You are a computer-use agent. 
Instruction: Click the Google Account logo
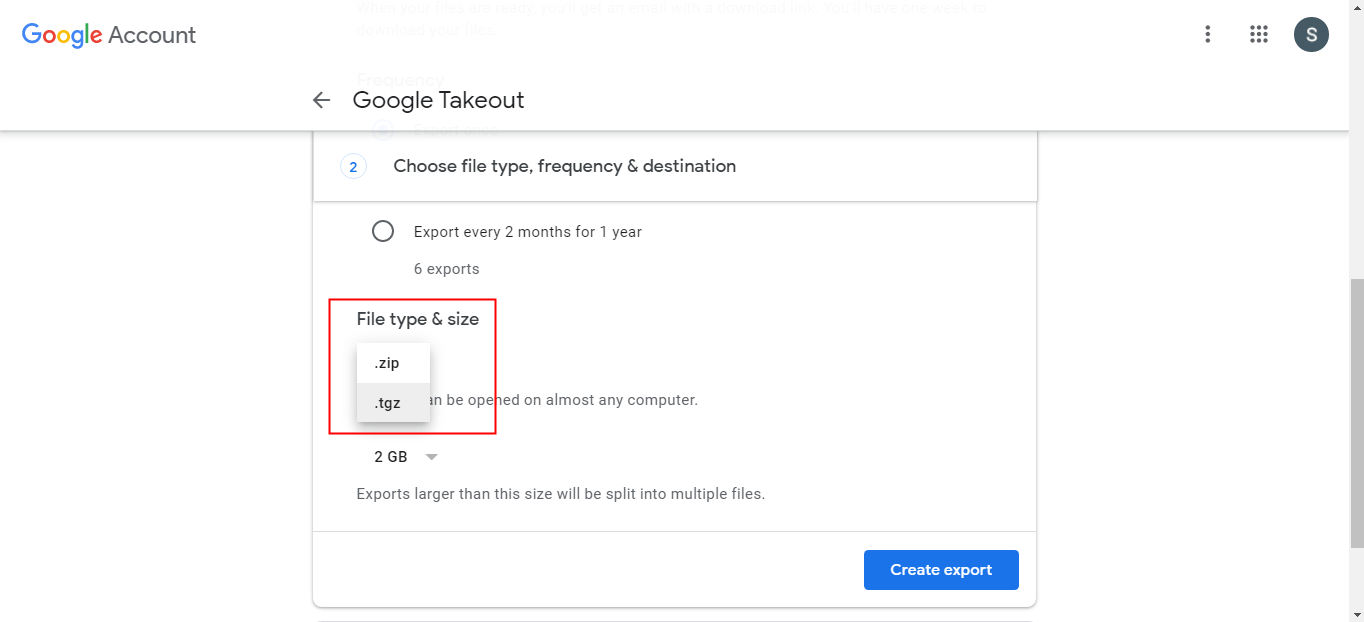tap(109, 35)
